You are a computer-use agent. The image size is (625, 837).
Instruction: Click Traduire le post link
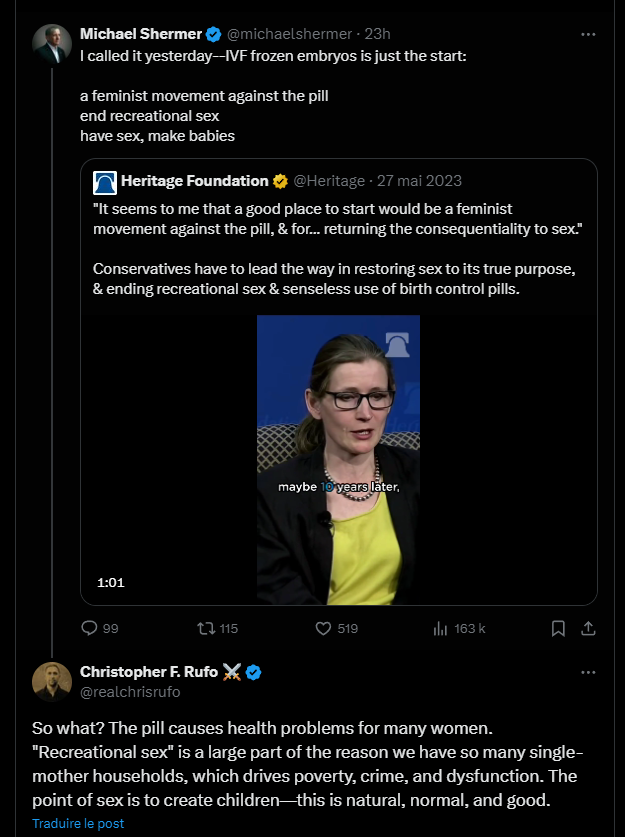pyautogui.click(x=78, y=823)
